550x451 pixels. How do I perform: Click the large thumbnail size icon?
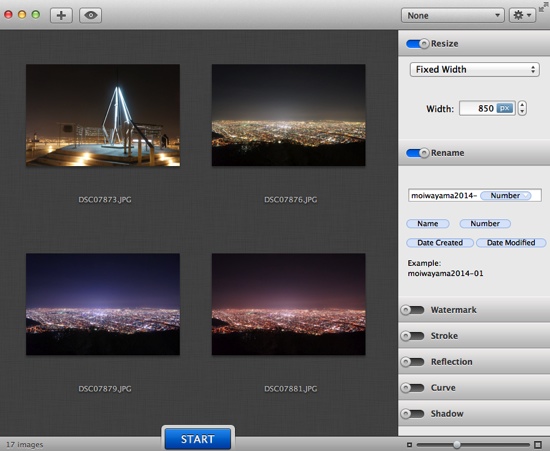(x=538, y=445)
